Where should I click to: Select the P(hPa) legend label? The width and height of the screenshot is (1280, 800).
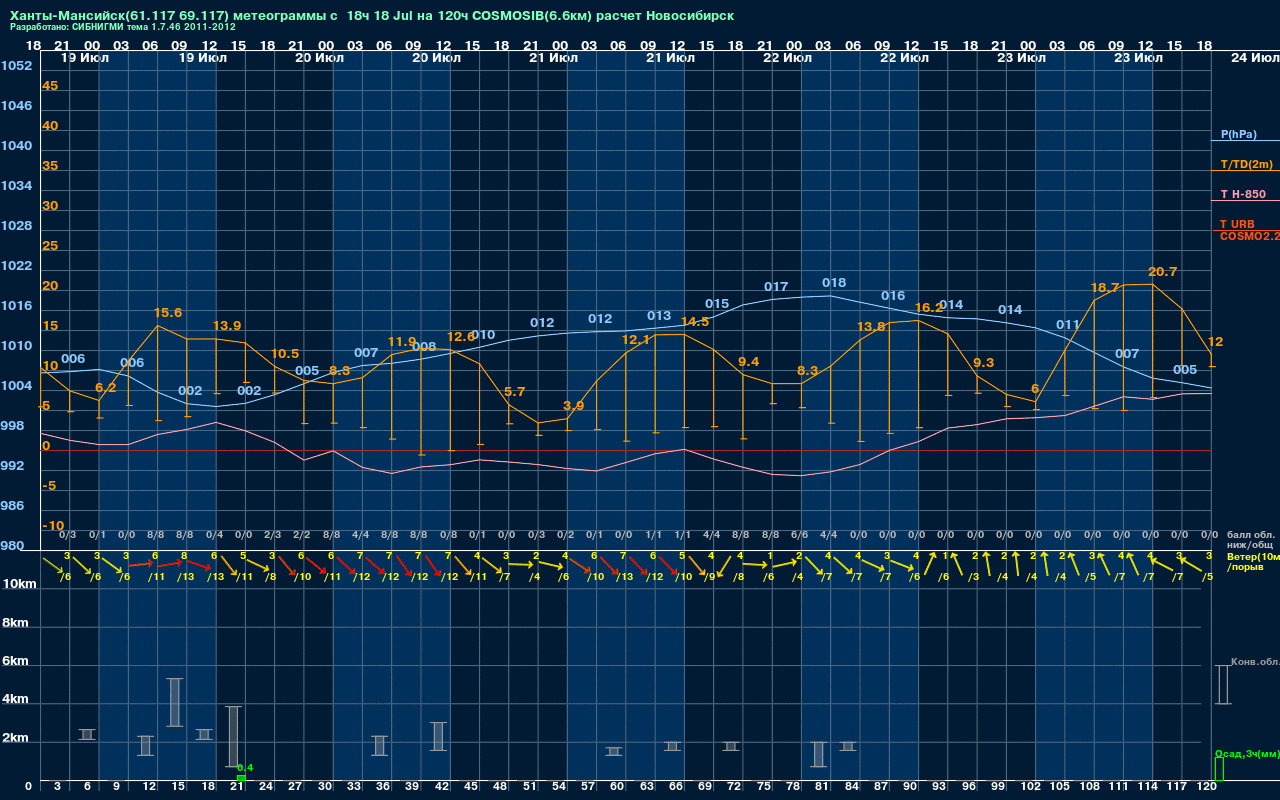click(1238, 134)
